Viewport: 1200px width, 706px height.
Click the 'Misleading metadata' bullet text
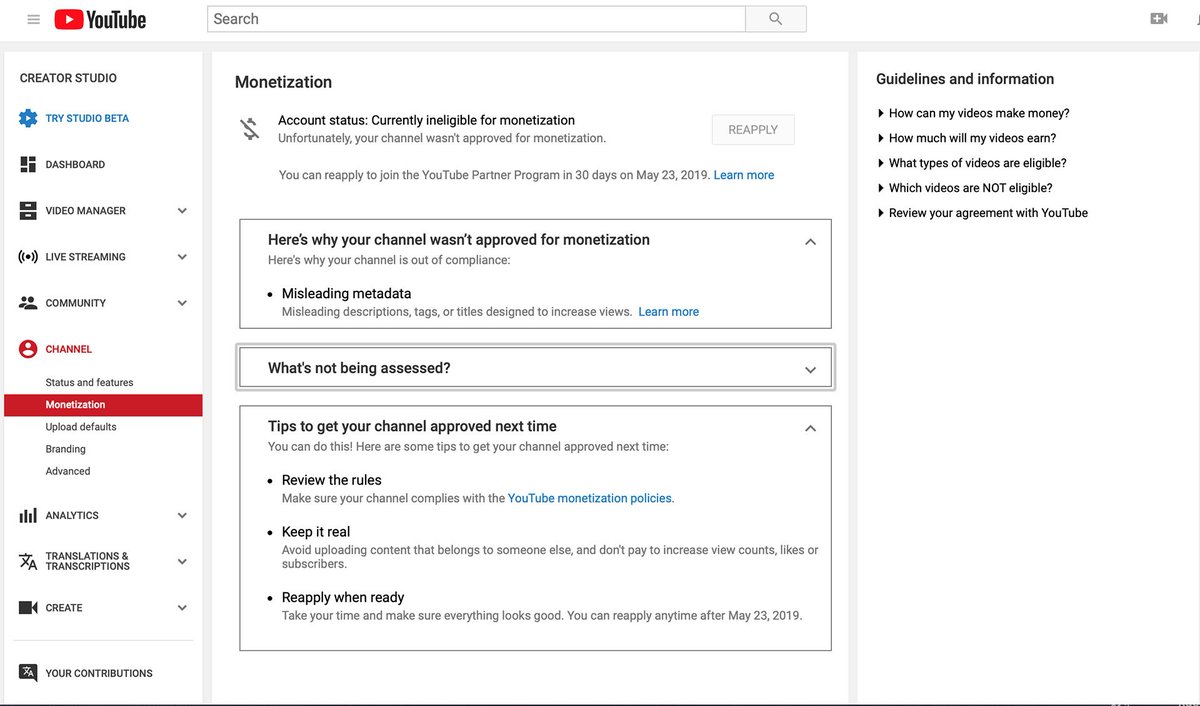[346, 294]
